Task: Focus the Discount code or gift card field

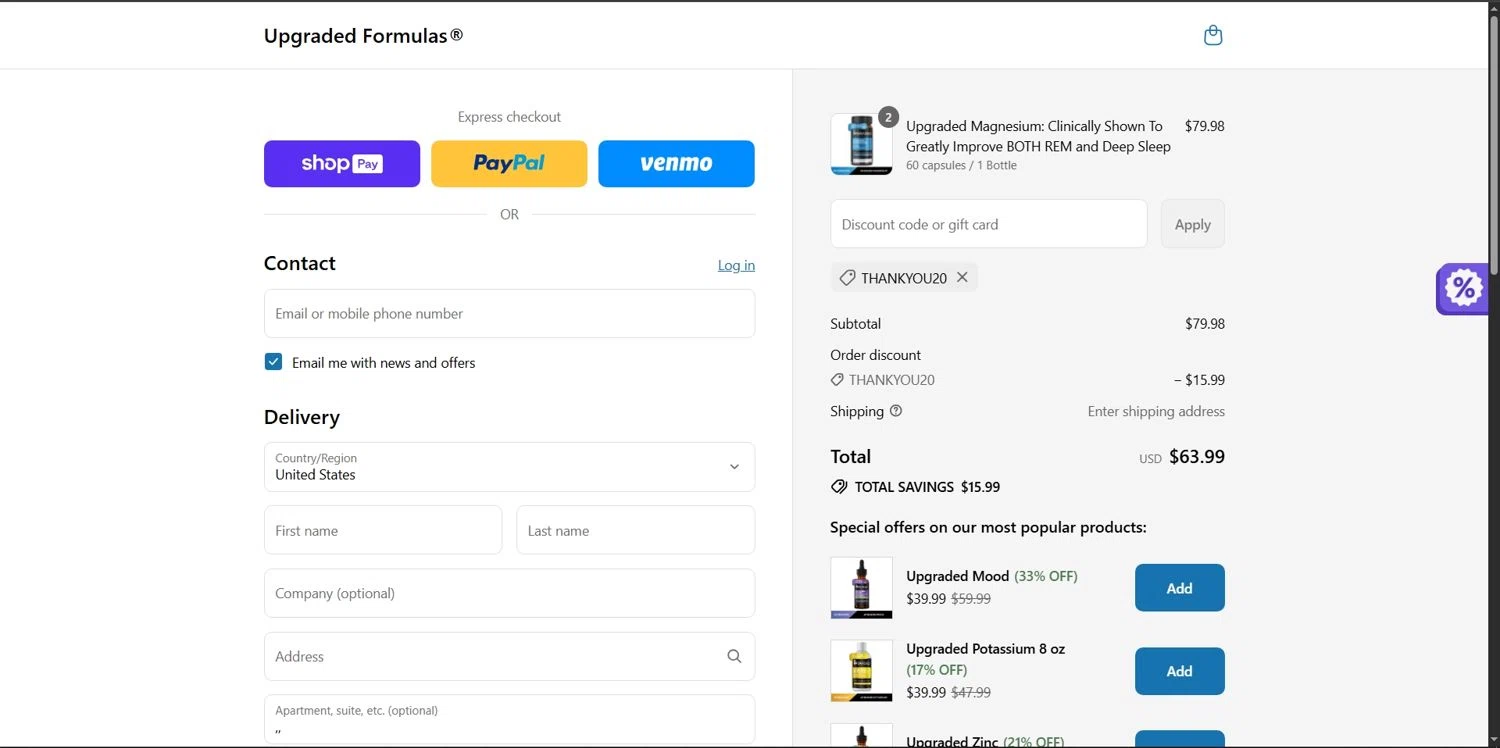Action: pyautogui.click(x=988, y=224)
